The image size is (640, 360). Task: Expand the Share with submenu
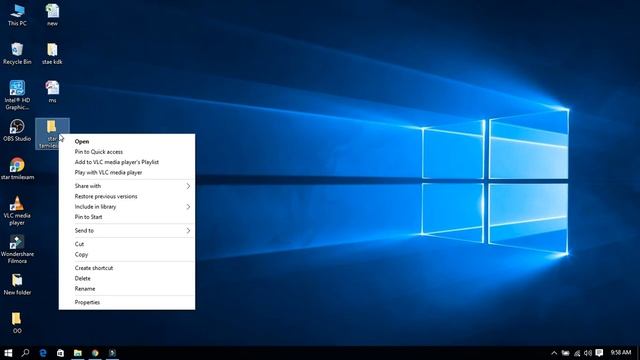(x=127, y=186)
